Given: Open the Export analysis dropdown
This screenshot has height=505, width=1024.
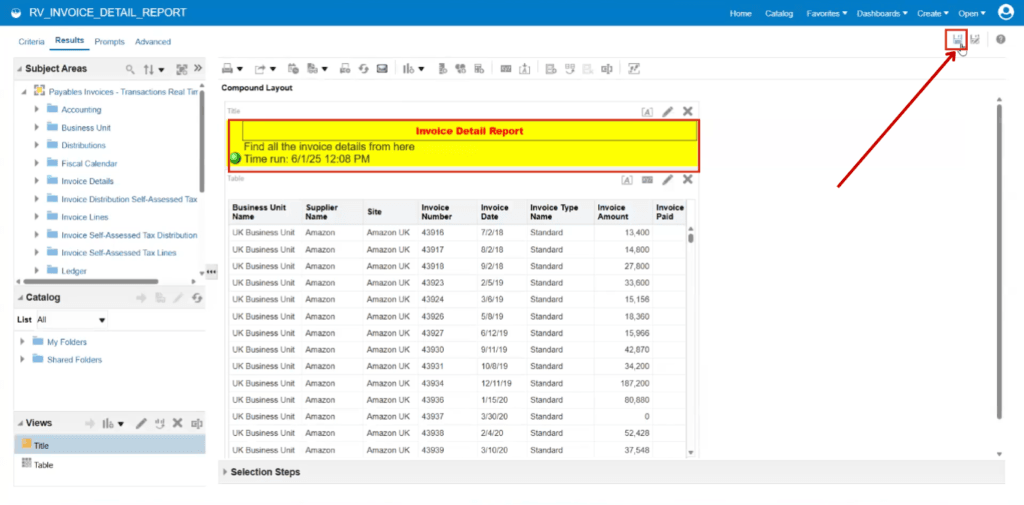Looking at the screenshot, I should (x=265, y=69).
